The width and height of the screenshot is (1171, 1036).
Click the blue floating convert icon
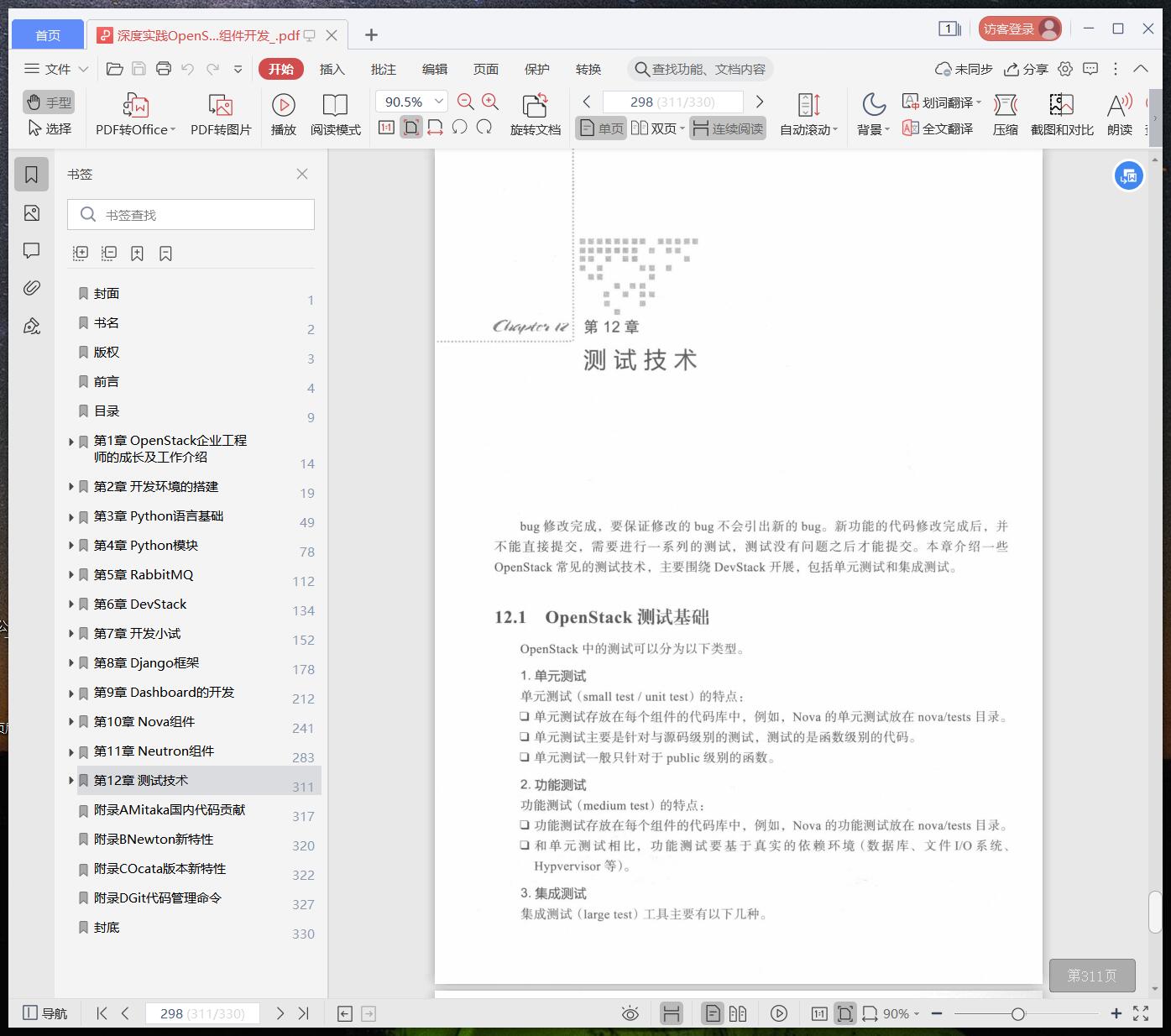[x=1129, y=176]
